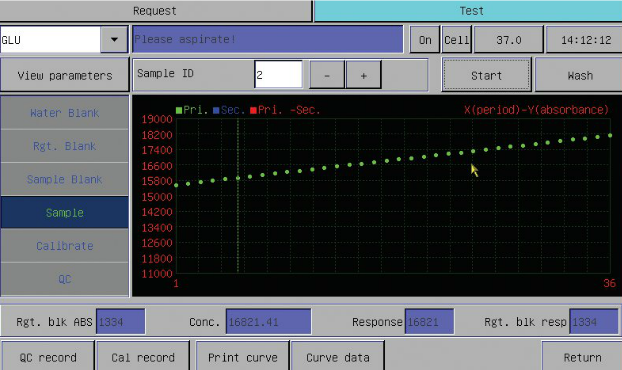Open the GLU test dropdown arrow
The image size is (622, 370).
pos(114,39)
